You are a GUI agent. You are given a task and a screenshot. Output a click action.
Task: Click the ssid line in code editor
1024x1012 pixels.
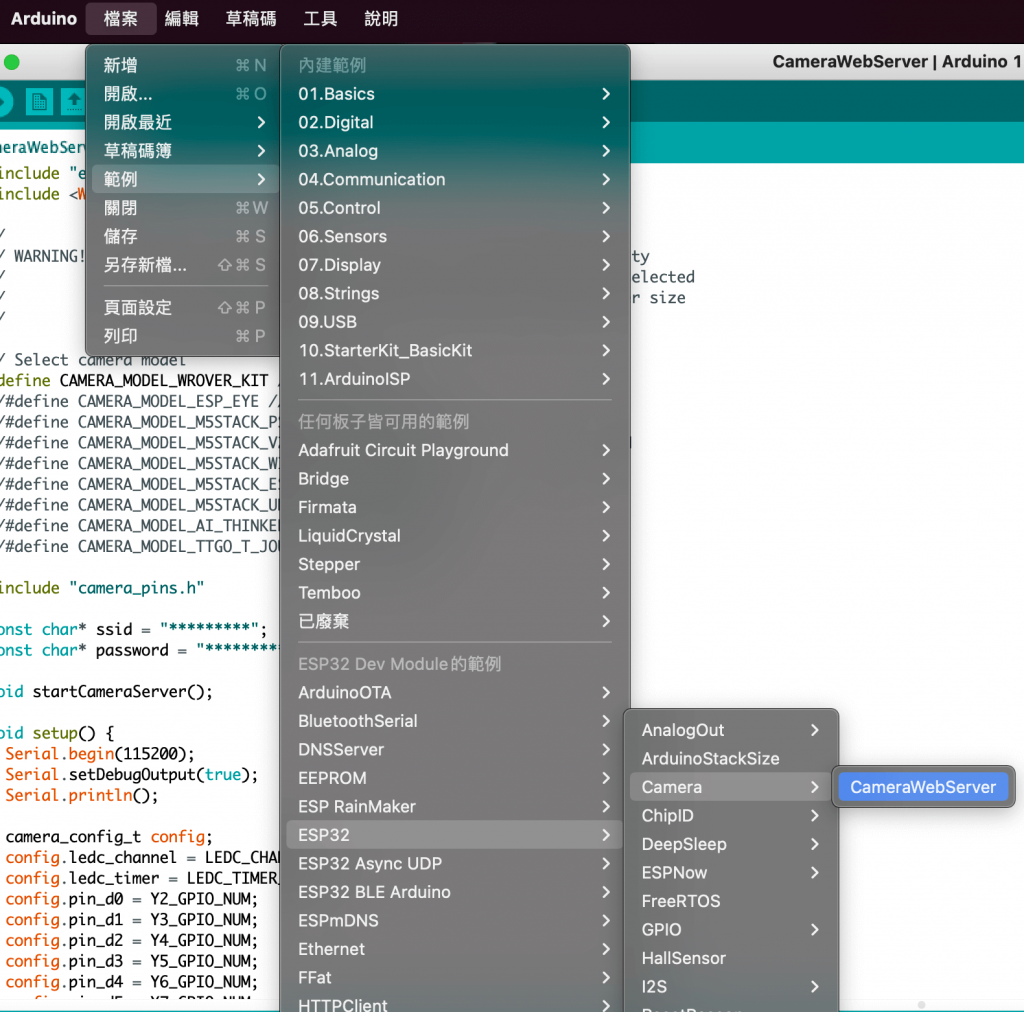point(133,629)
